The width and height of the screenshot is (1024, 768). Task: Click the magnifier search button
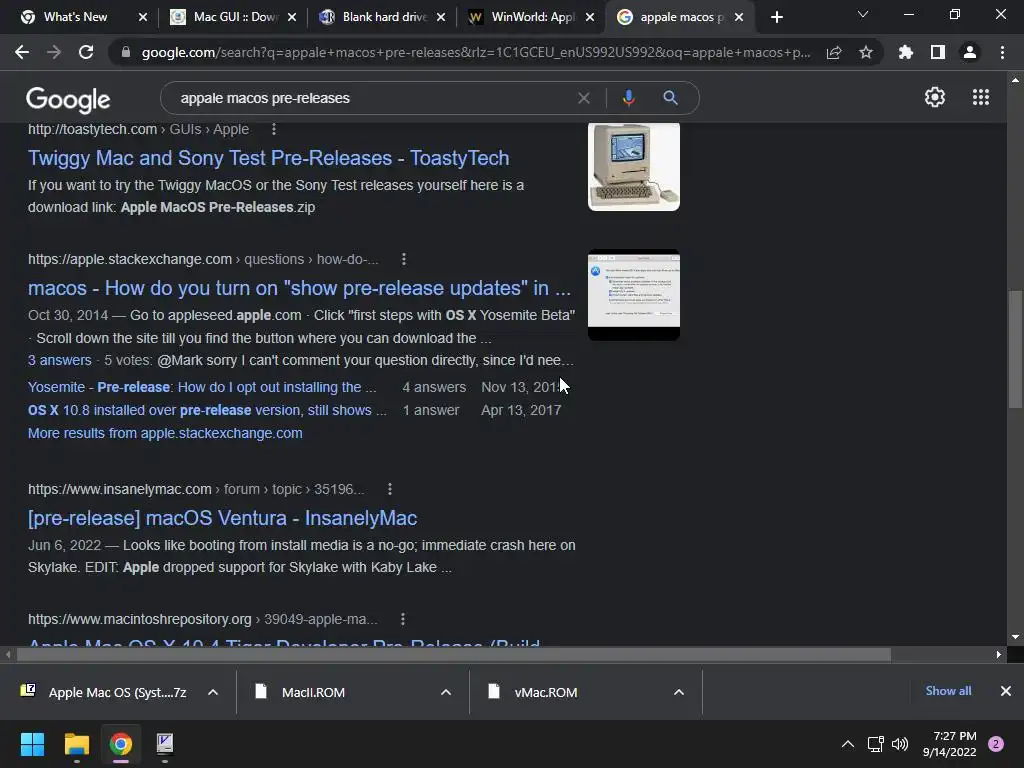670,98
